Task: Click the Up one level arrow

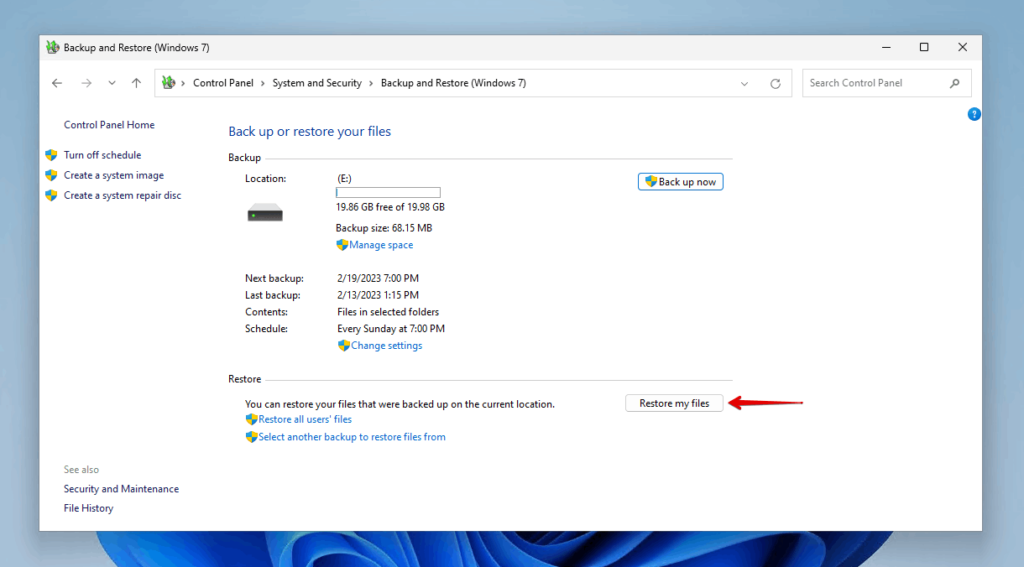Action: [x=137, y=83]
